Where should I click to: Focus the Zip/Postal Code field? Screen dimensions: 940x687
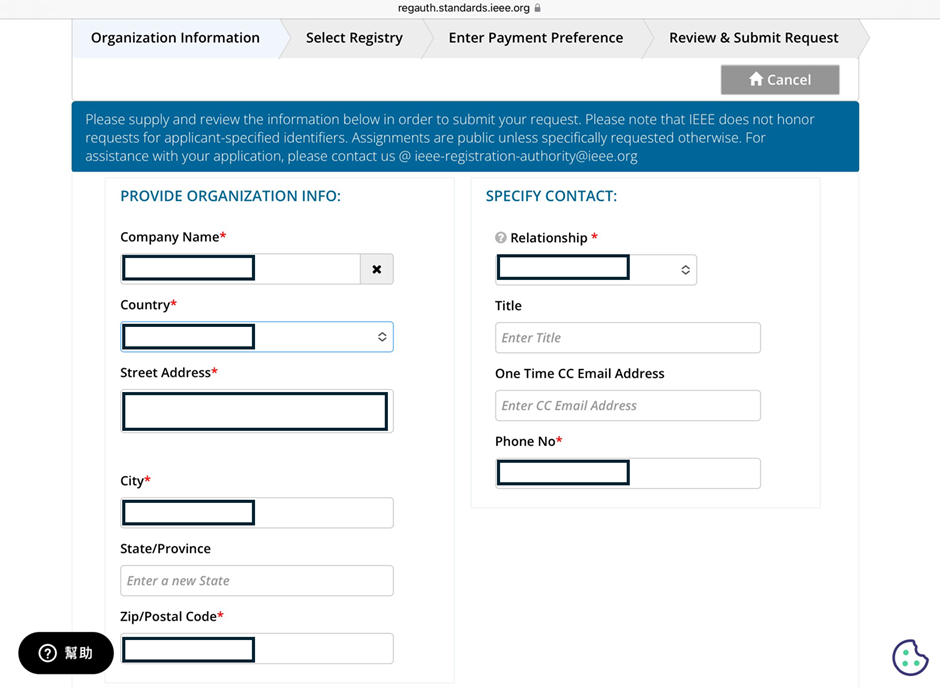click(x=257, y=649)
